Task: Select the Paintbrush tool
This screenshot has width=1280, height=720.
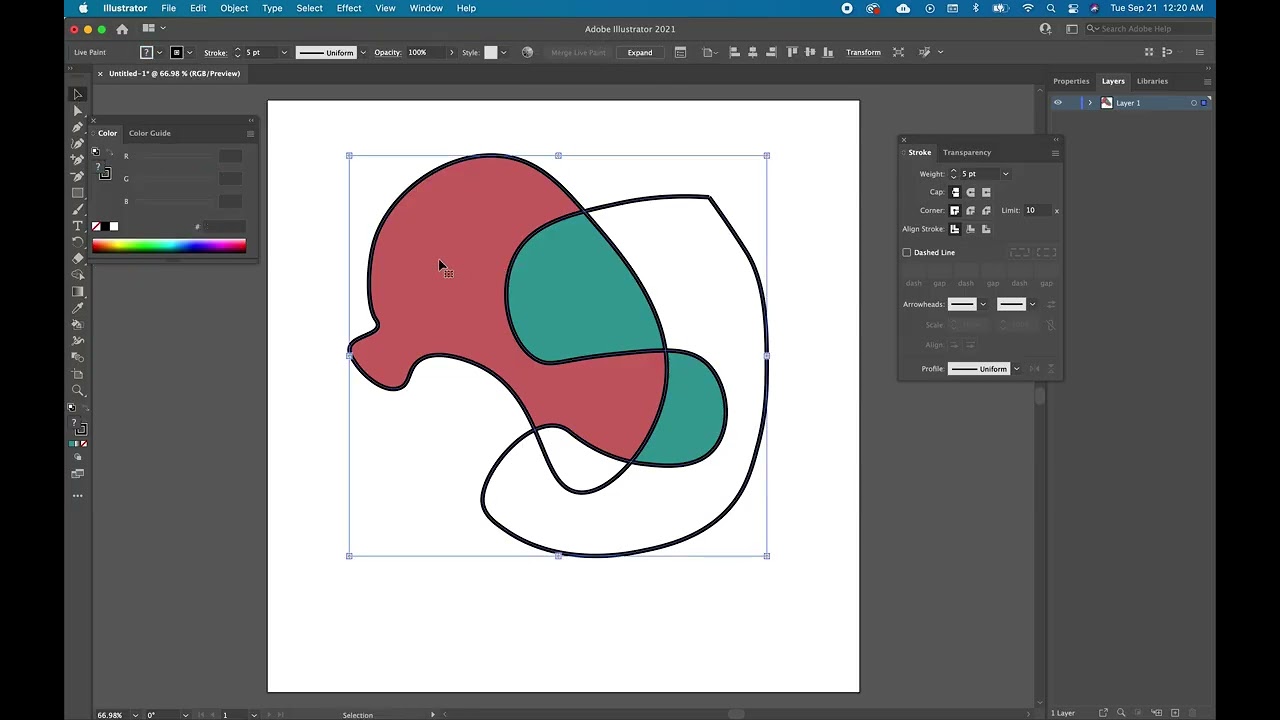Action: click(78, 209)
